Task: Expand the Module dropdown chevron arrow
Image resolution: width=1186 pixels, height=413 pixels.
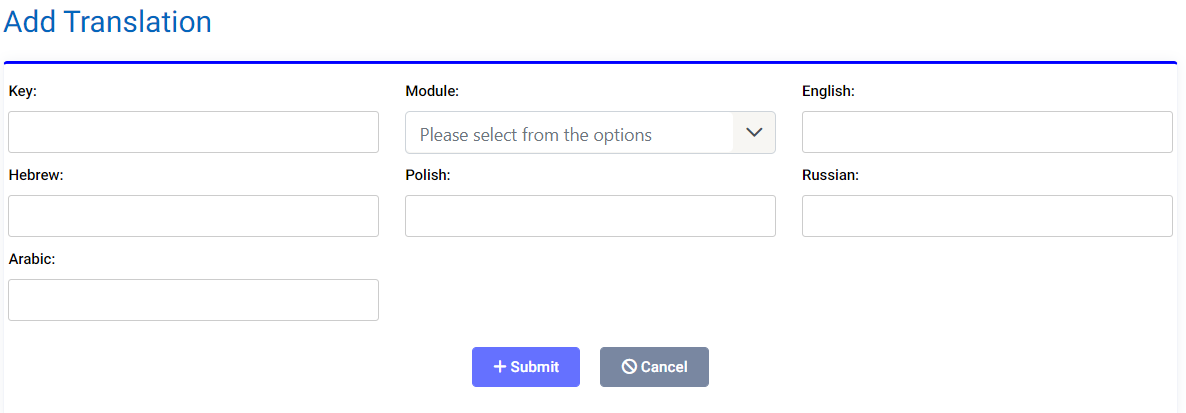Action: click(x=754, y=132)
